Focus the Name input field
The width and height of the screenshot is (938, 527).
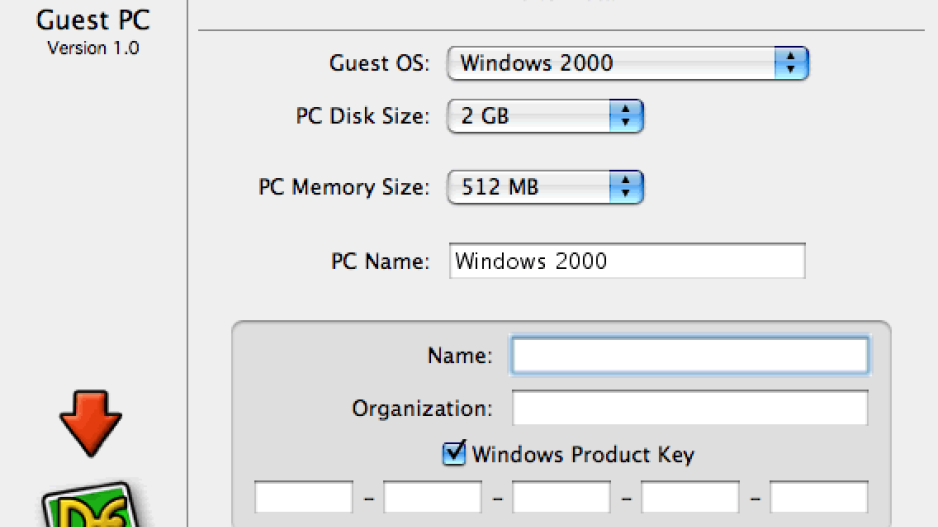pyautogui.click(x=690, y=355)
